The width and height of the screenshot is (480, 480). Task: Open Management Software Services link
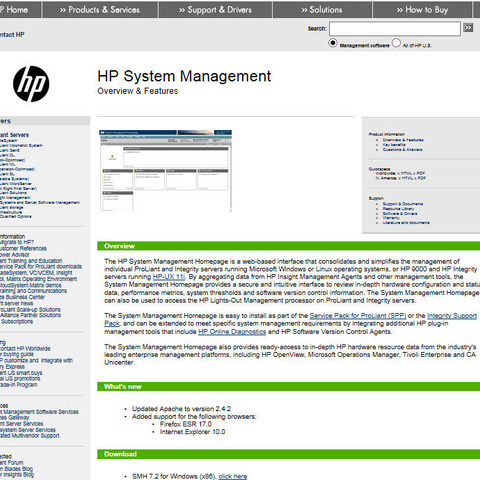tap(39, 412)
